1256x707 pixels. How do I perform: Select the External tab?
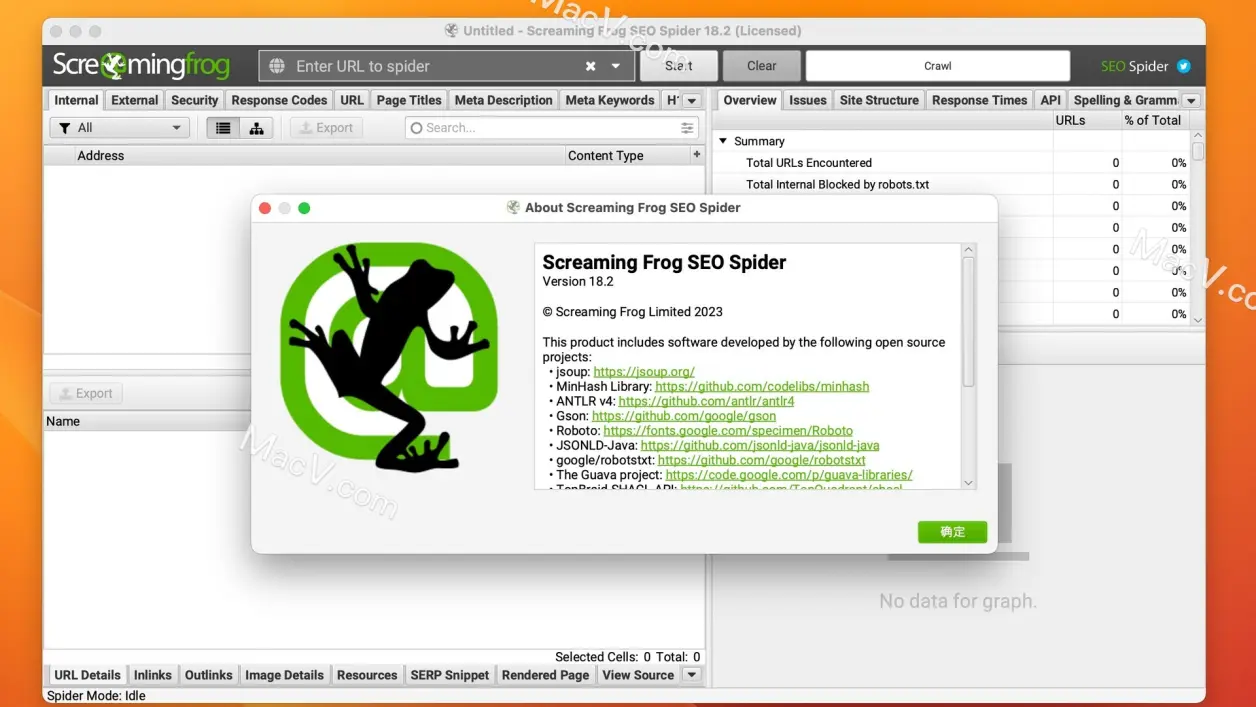(x=134, y=100)
